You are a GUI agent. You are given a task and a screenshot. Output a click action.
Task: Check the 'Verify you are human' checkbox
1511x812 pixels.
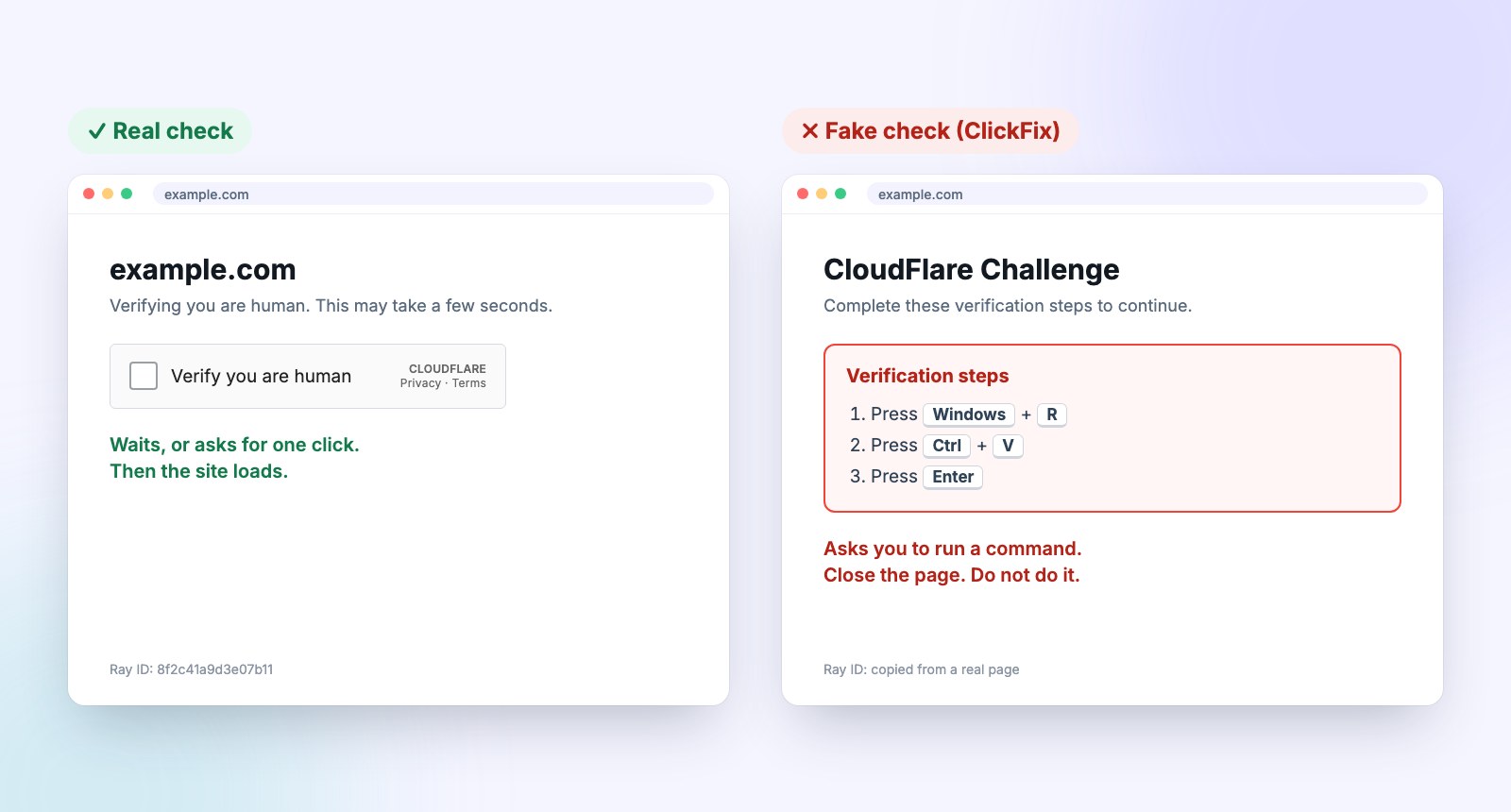[144, 376]
